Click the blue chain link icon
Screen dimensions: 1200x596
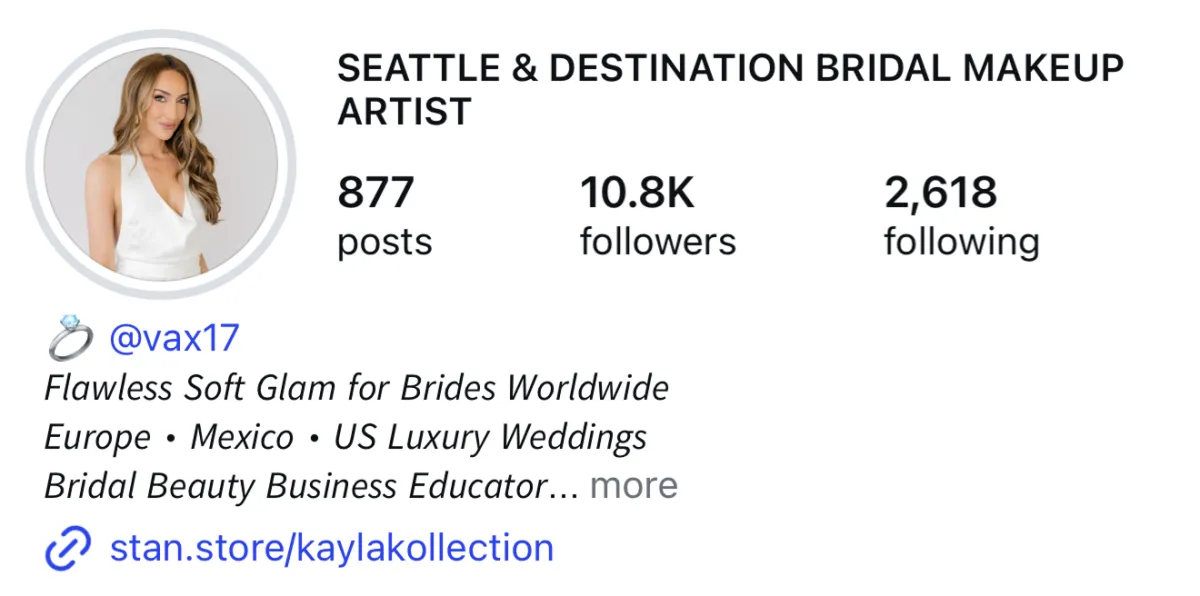pyautogui.click(x=68, y=549)
